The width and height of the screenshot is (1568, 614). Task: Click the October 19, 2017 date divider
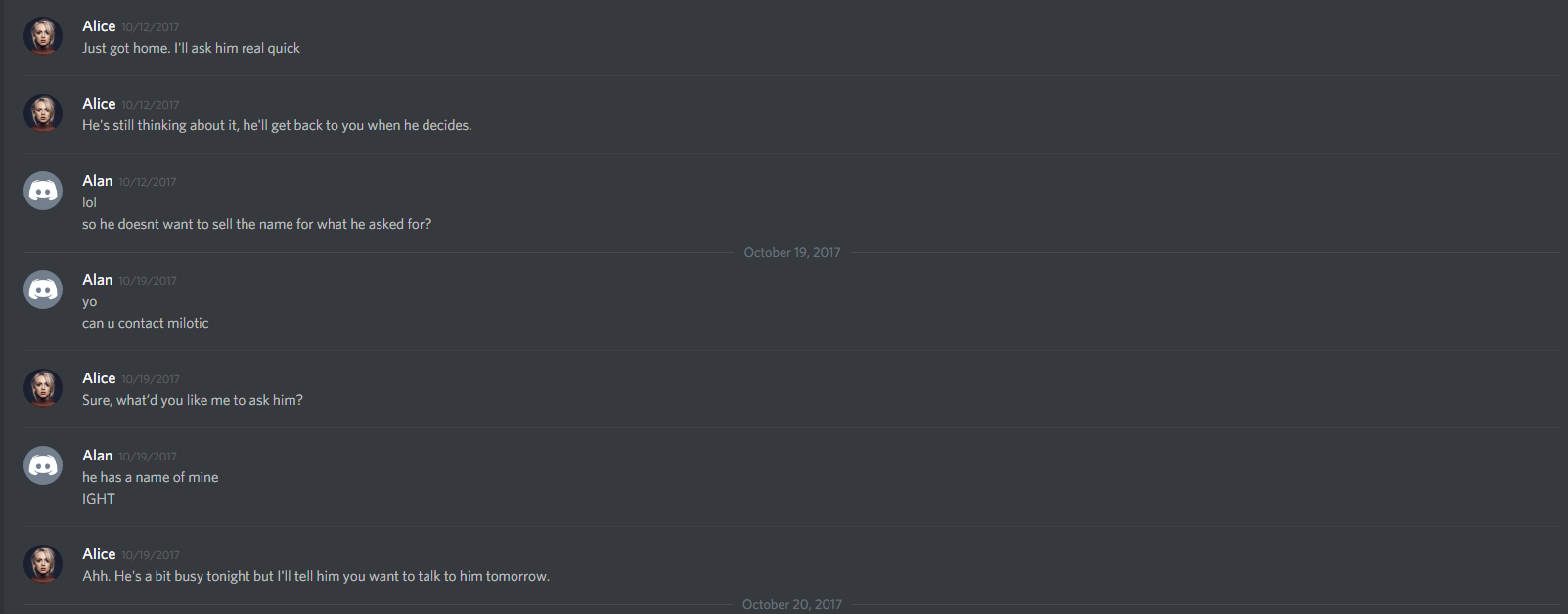click(792, 252)
